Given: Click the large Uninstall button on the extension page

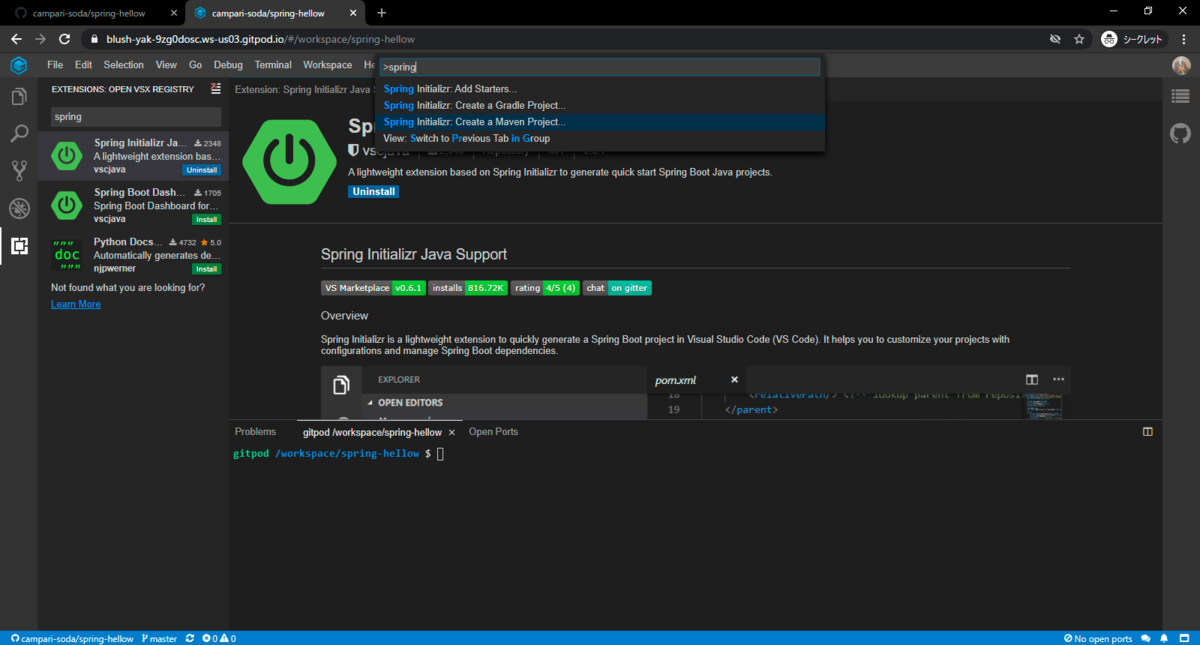Looking at the screenshot, I should [373, 192].
